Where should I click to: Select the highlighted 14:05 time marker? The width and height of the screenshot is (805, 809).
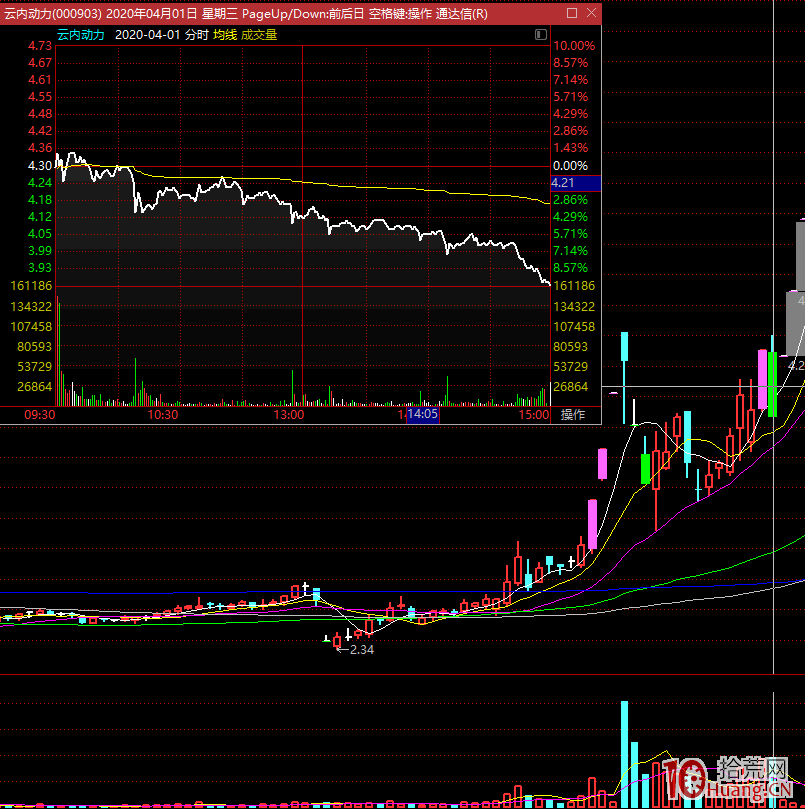tap(423, 414)
